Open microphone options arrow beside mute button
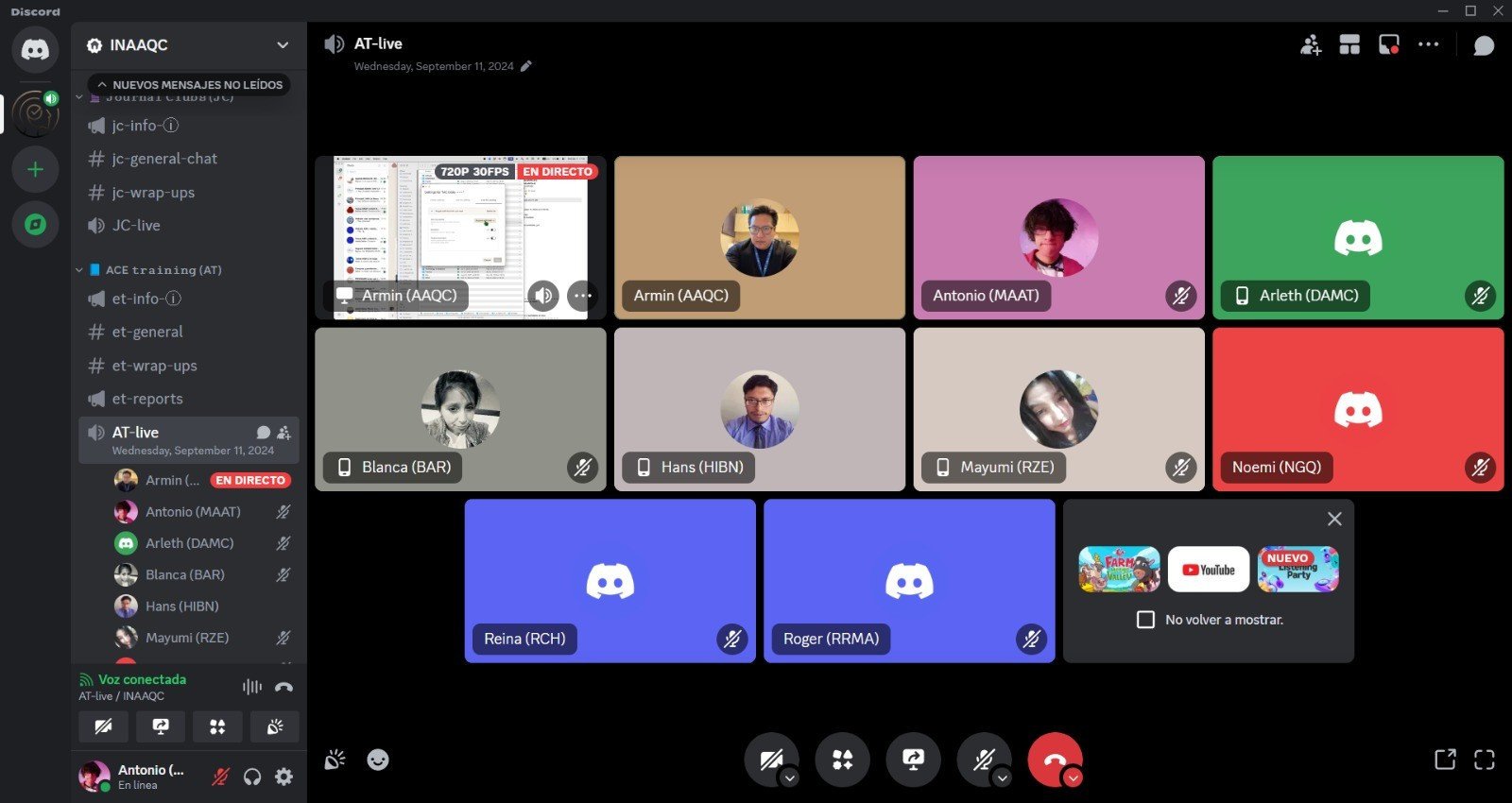1512x803 pixels. [x=1003, y=778]
